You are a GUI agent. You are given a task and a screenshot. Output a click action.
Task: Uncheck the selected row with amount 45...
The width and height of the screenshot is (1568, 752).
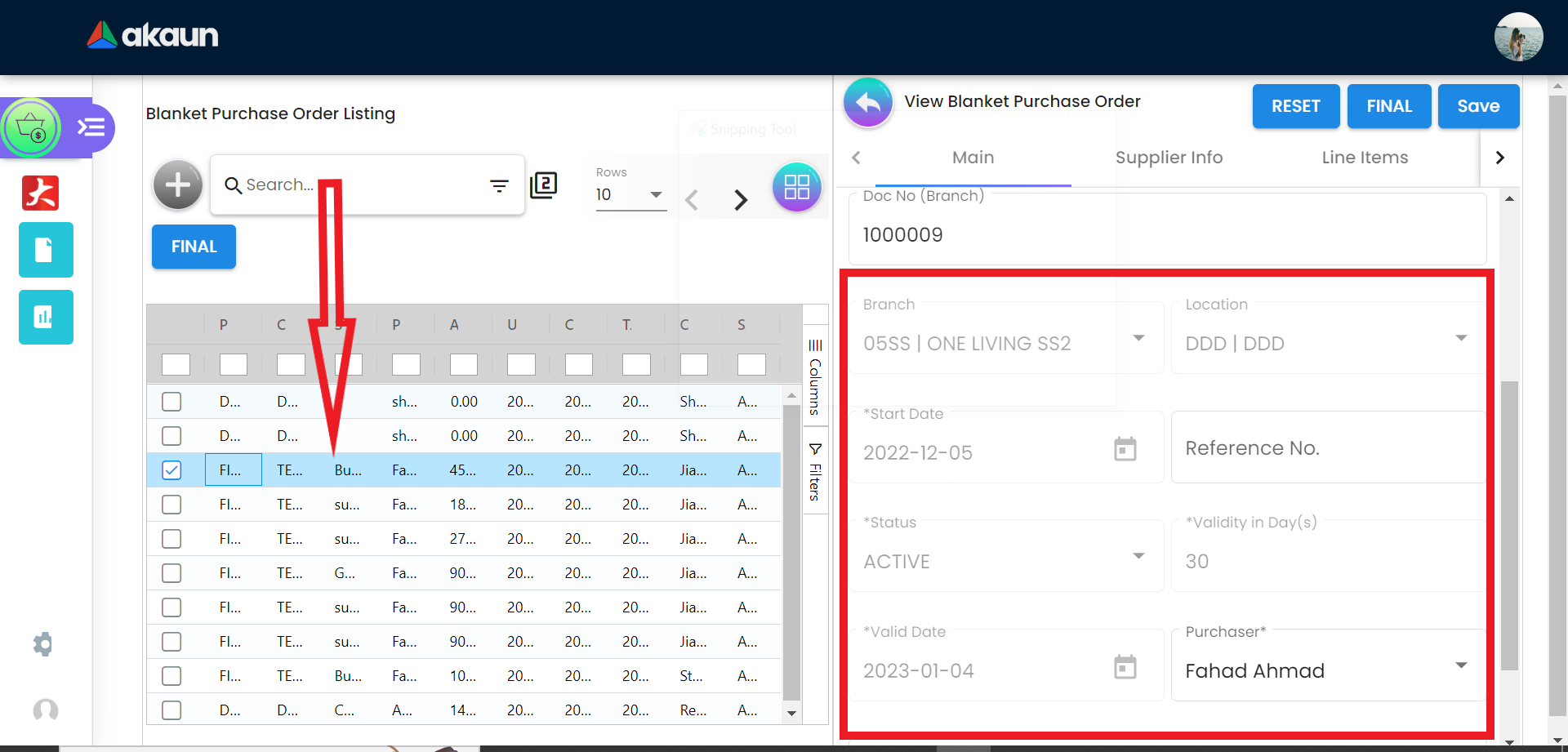point(171,470)
